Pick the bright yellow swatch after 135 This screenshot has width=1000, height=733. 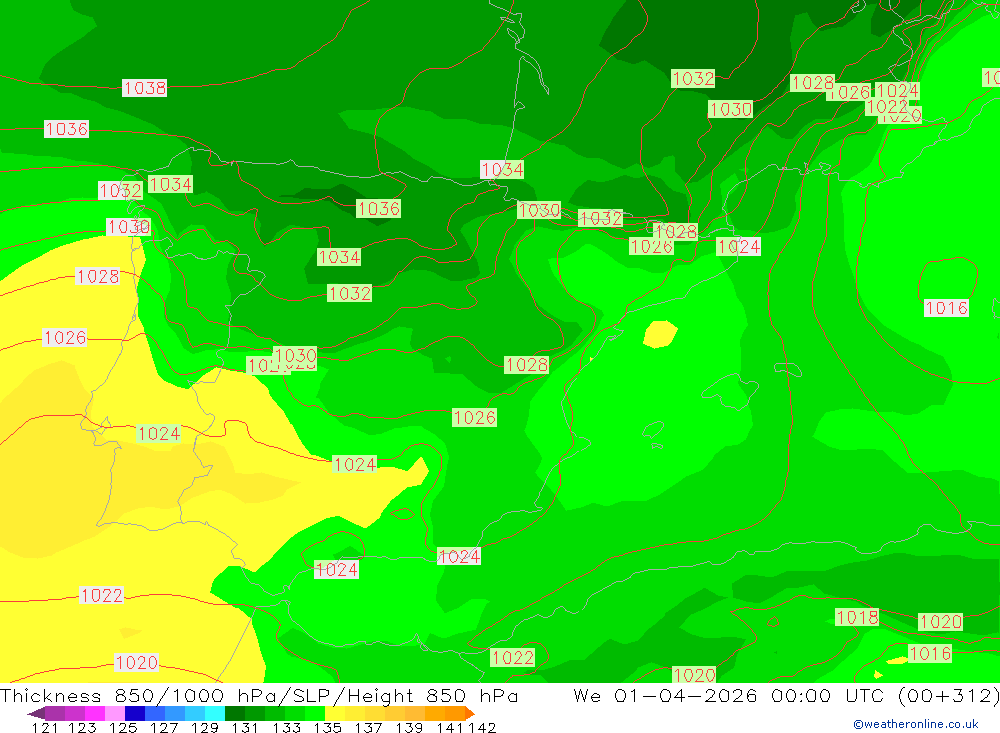click(x=335, y=713)
